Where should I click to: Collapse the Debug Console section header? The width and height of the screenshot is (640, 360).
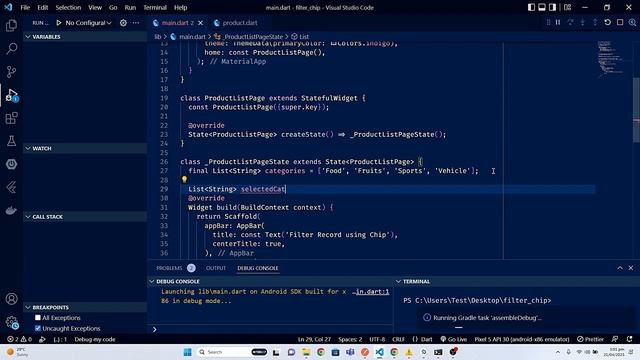270,281
